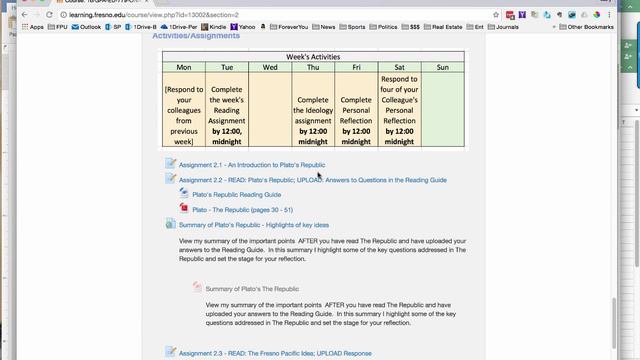Click the Summary Highlights page icon
Screen dimensions: 640x360
(x=171, y=224)
